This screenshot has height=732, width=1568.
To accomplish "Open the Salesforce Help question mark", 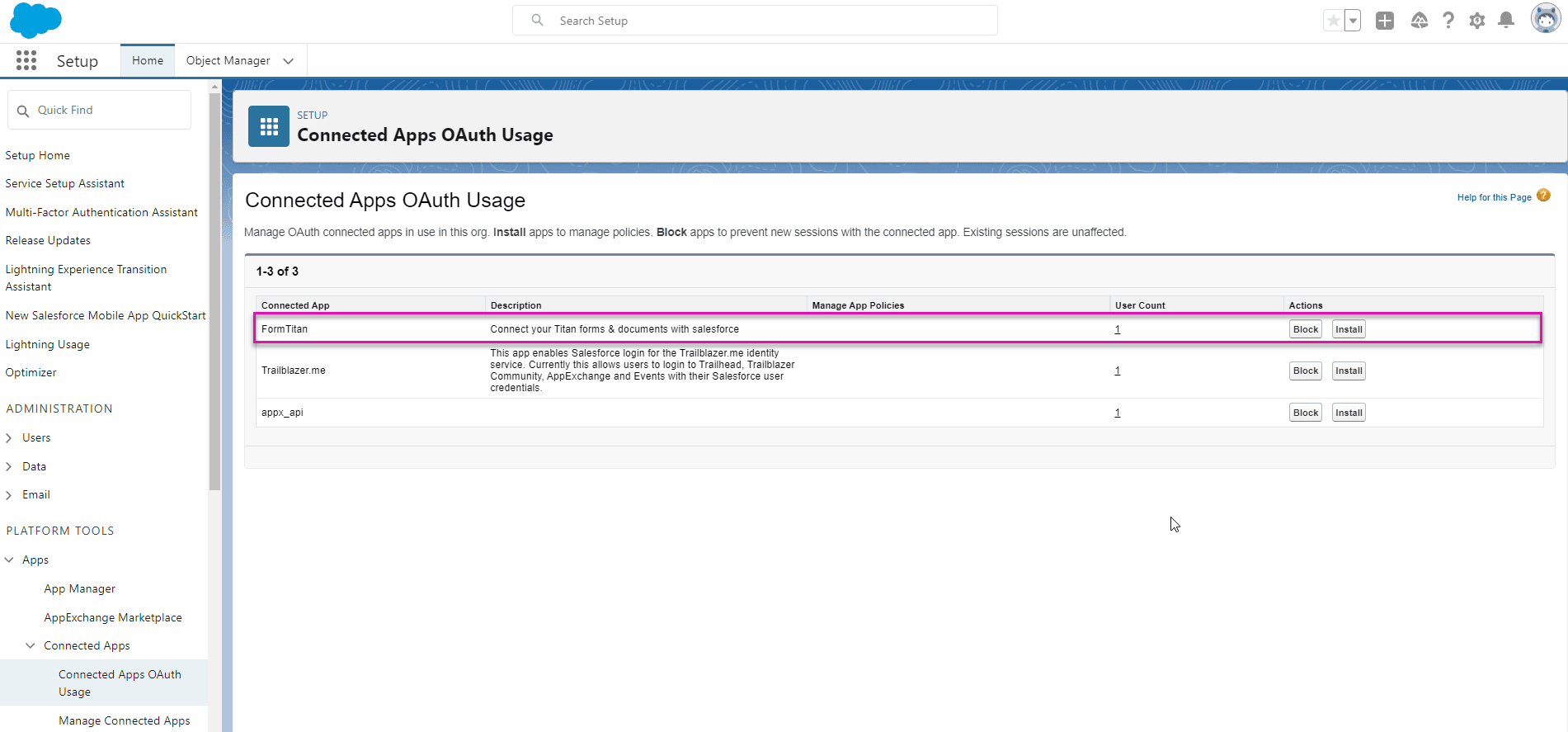I will 1448,21.
